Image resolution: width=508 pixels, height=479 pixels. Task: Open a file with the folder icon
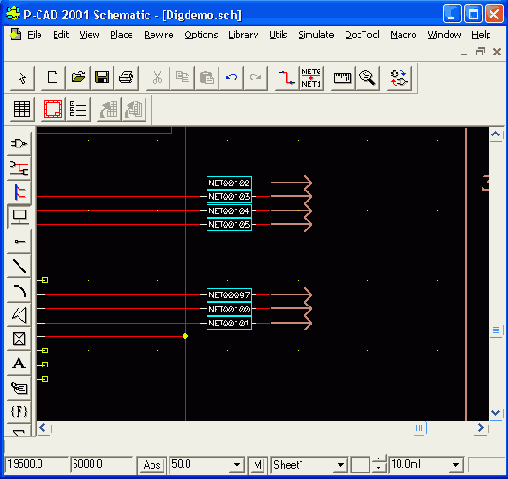pyautogui.click(x=78, y=78)
